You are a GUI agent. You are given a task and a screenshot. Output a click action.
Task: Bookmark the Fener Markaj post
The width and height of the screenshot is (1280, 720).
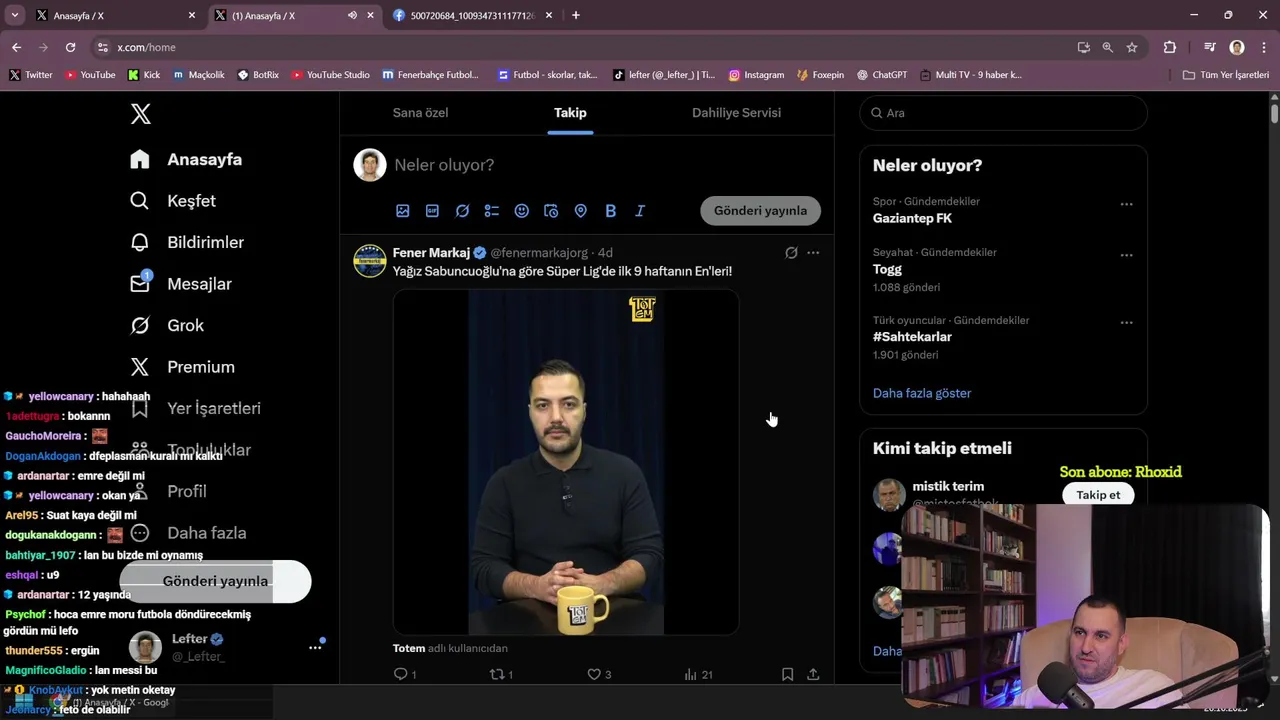(788, 675)
